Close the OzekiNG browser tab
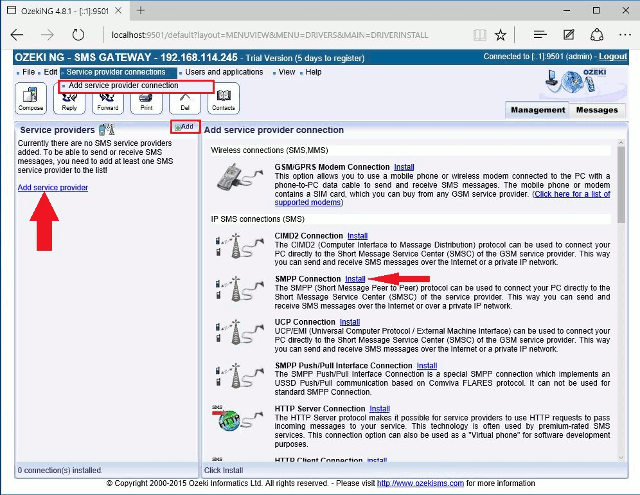640x495 pixels. click(118, 11)
